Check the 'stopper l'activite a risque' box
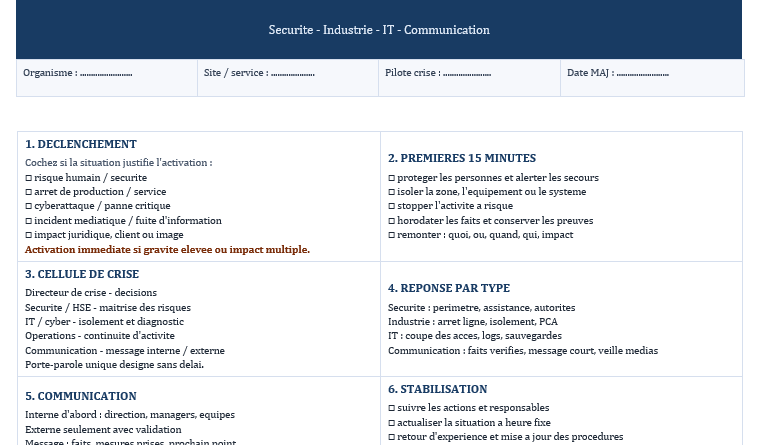Screen dimensions: 760x445 tap(392, 206)
